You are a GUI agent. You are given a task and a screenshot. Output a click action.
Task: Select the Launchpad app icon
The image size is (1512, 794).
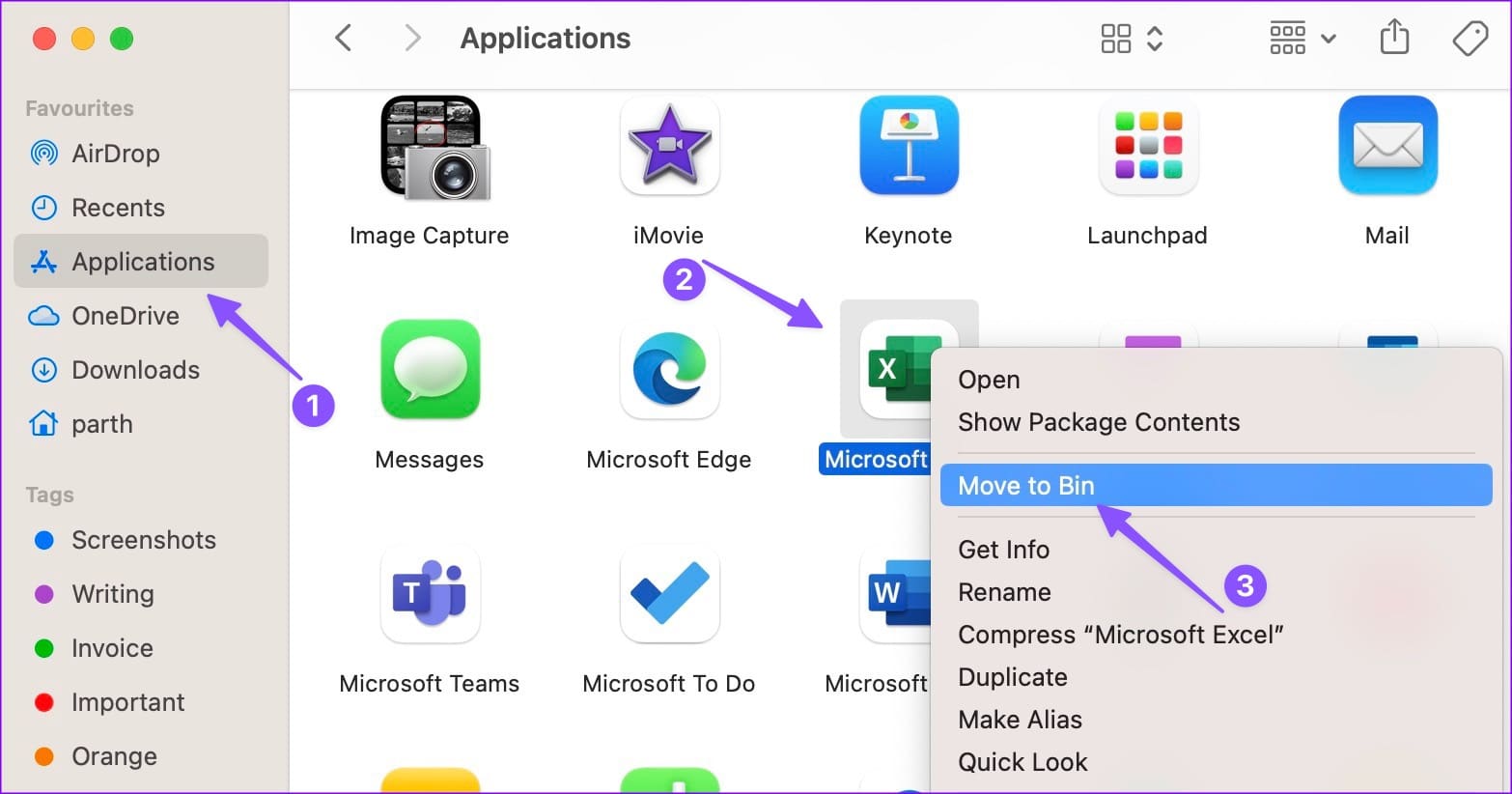point(1148,145)
